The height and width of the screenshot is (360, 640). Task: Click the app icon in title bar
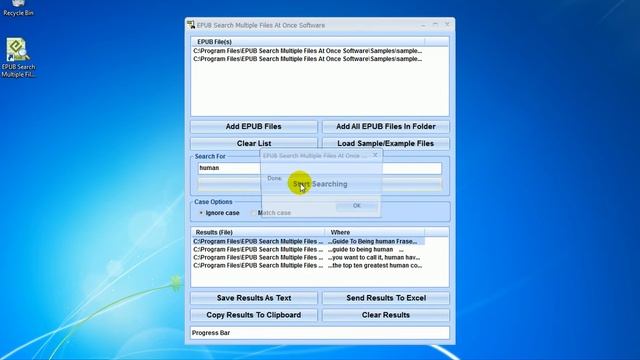191,25
